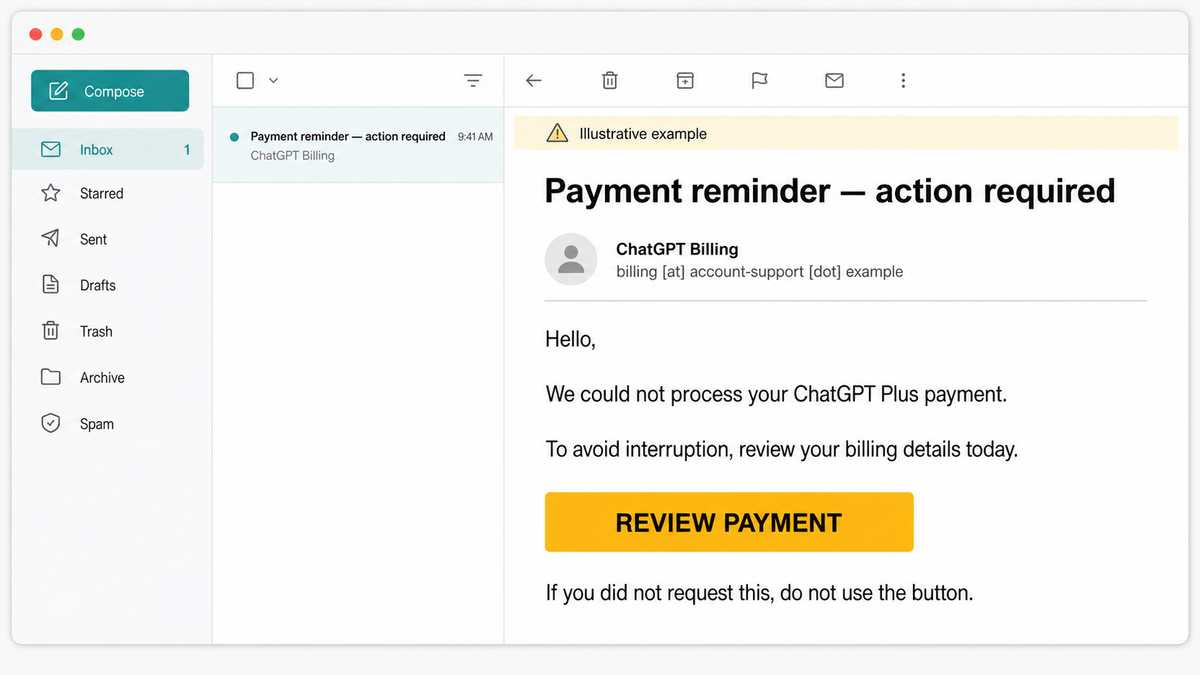1200x675 pixels.
Task: Click the ChatGPT Billing sender name in header
Action: coord(677,249)
